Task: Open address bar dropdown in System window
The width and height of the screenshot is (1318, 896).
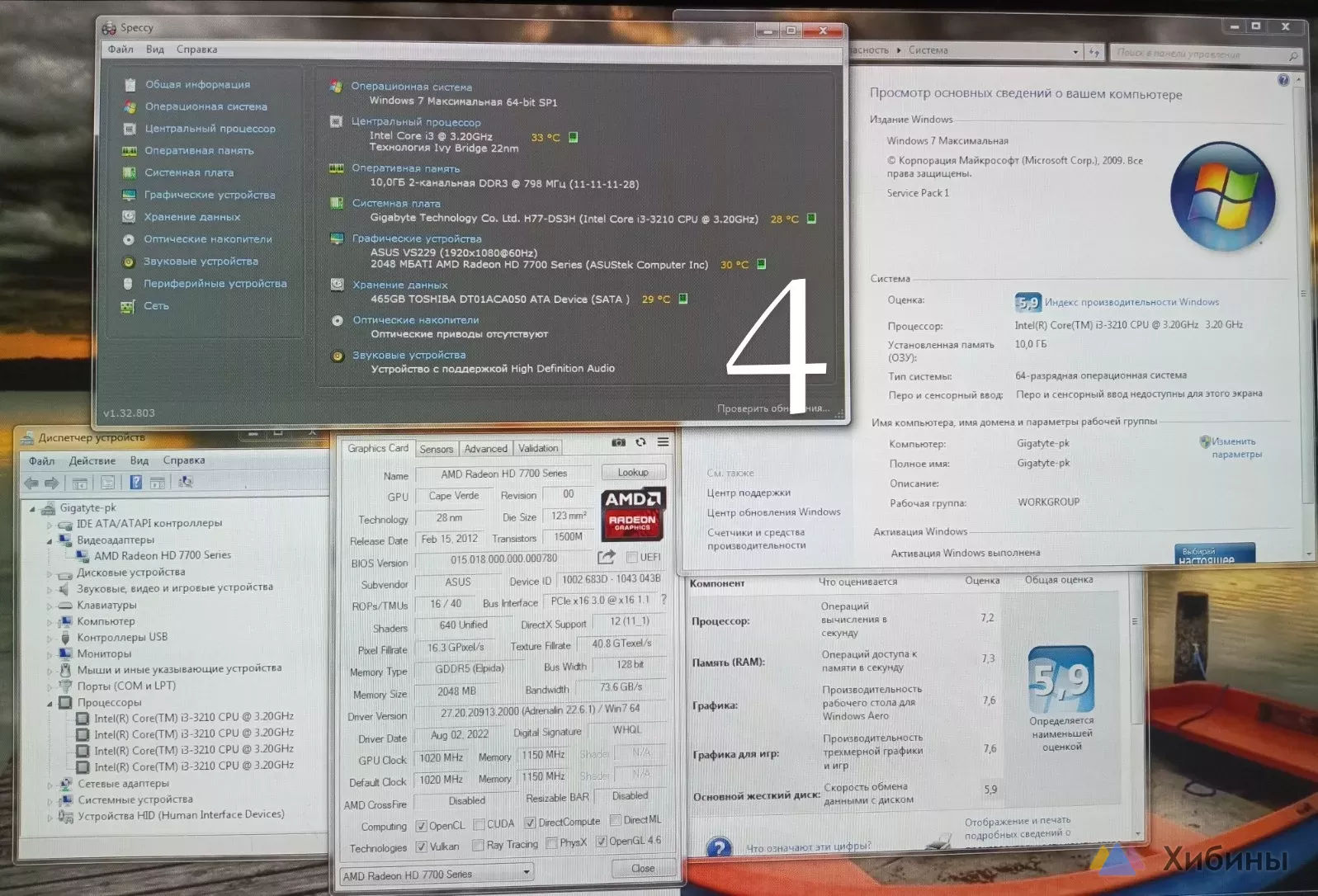Action: pyautogui.click(x=1075, y=52)
